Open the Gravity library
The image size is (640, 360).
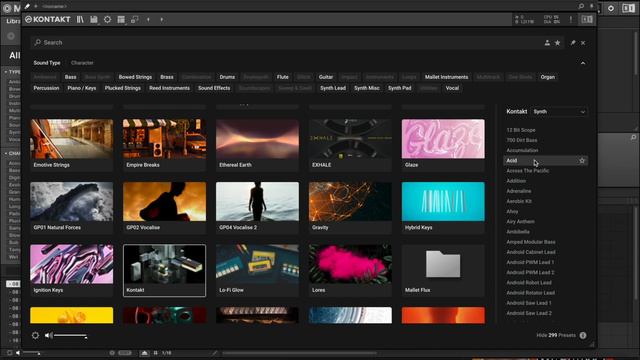[350, 207]
